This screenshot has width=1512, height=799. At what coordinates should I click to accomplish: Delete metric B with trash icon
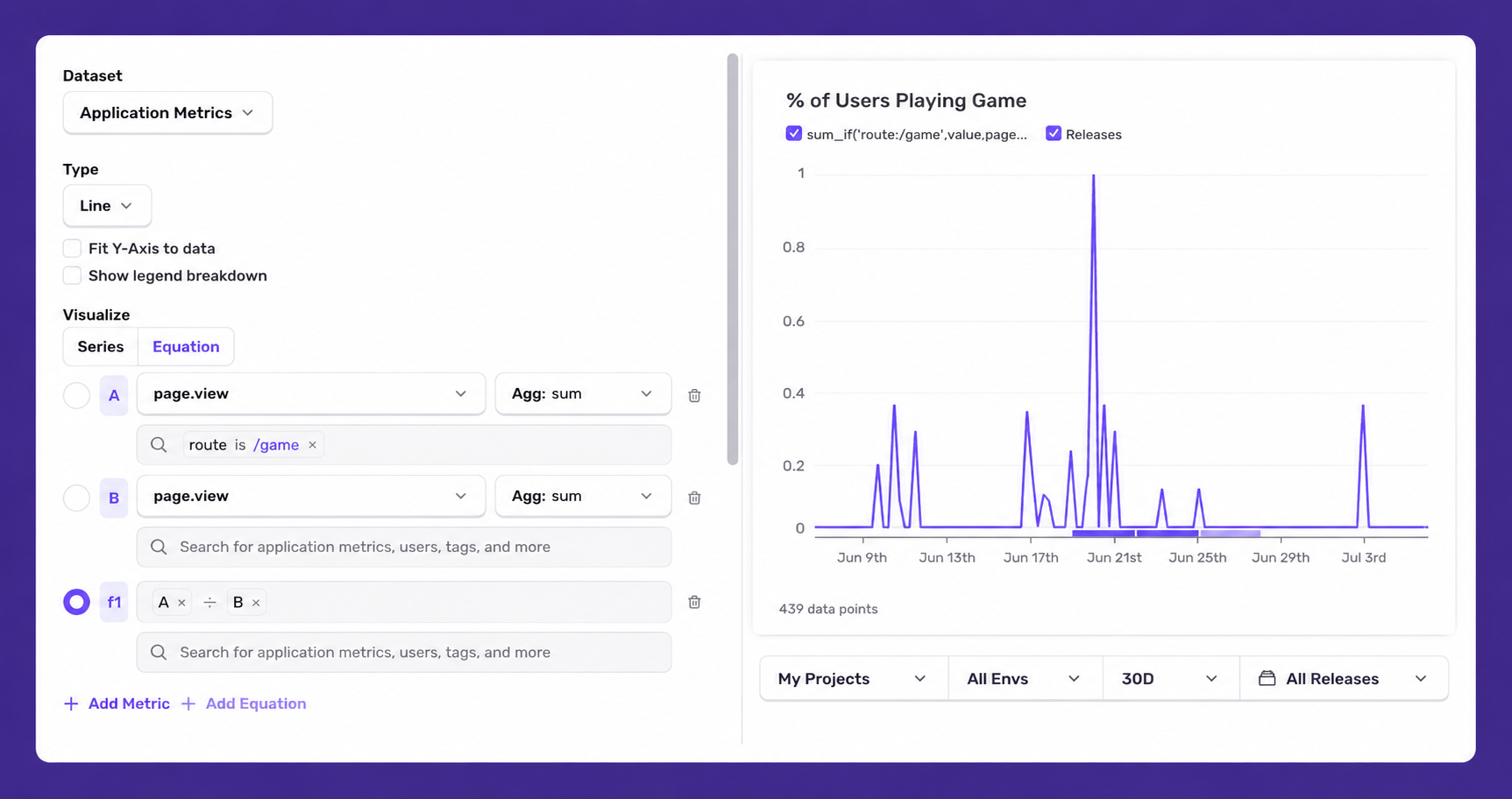tap(694, 498)
